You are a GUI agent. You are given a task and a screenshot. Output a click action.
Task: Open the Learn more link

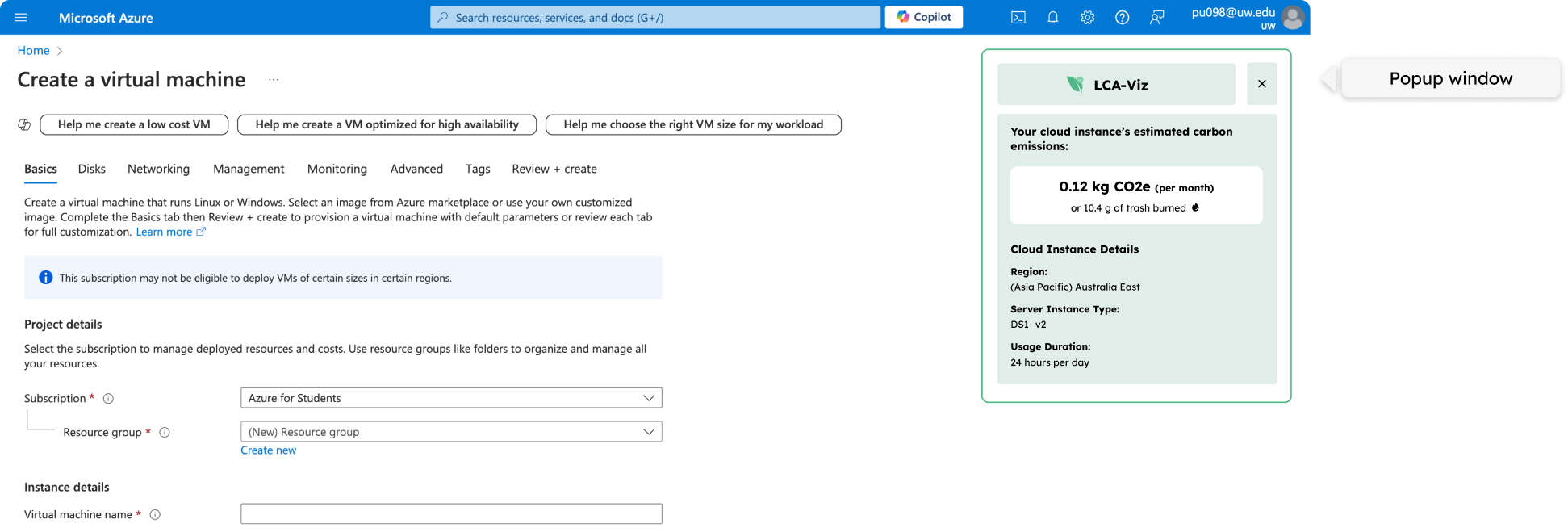(170, 232)
